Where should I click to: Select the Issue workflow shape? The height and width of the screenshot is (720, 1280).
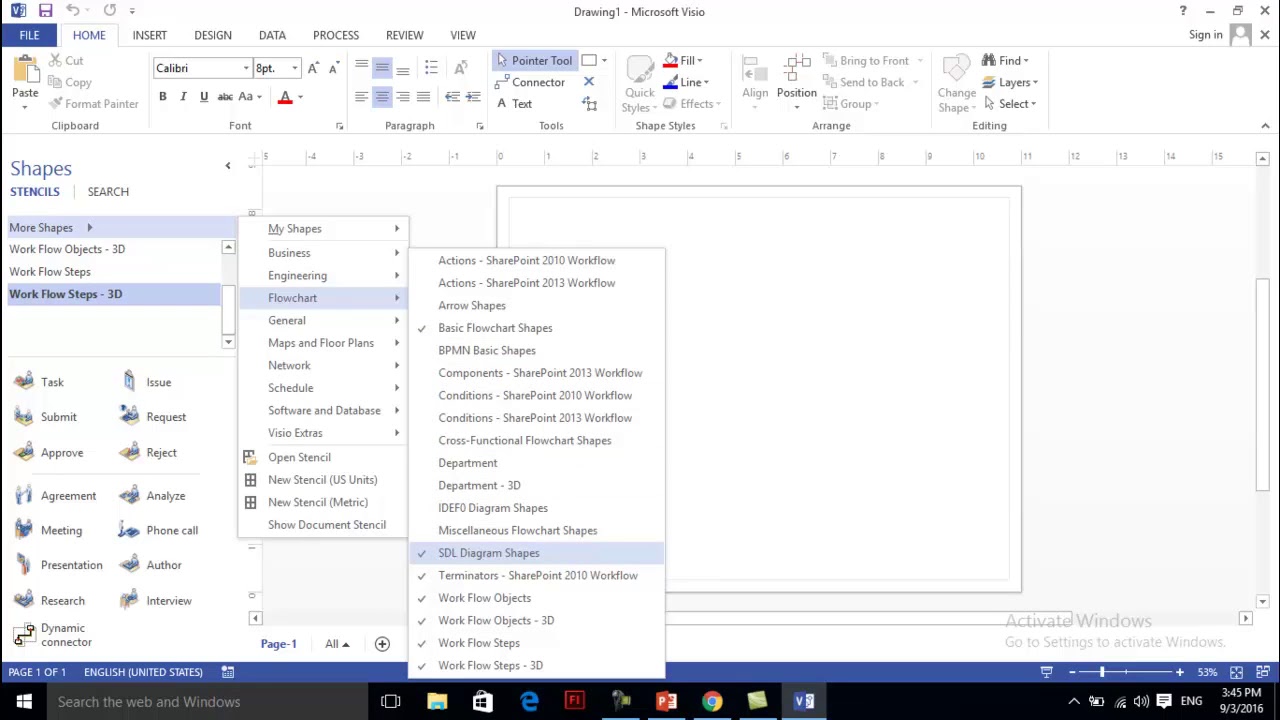click(146, 382)
